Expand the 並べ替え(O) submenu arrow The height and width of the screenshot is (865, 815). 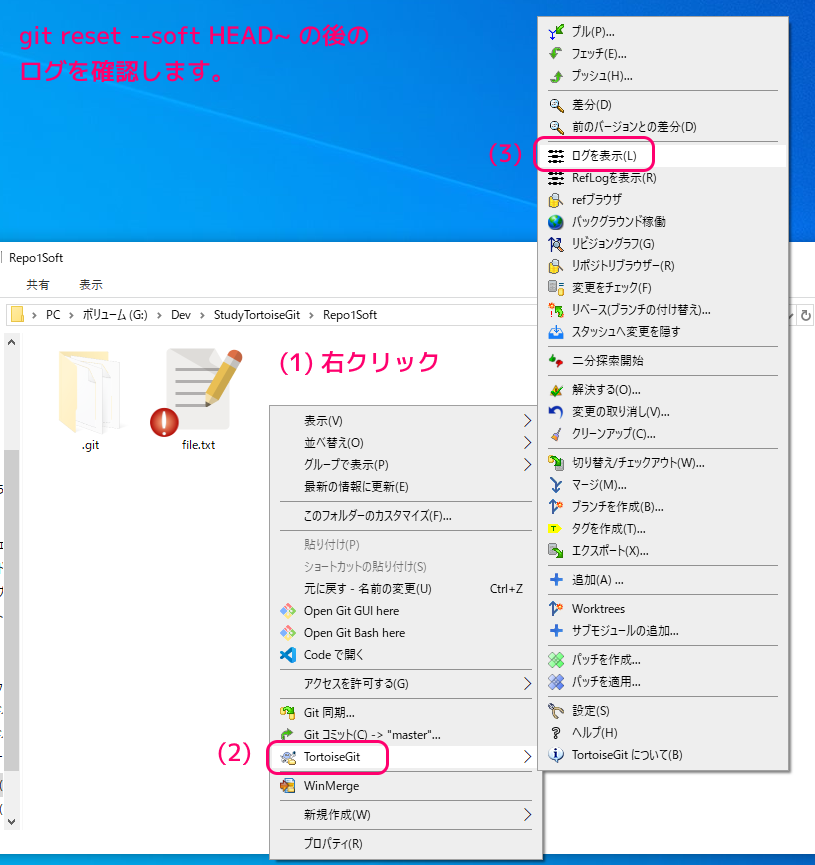point(528,442)
